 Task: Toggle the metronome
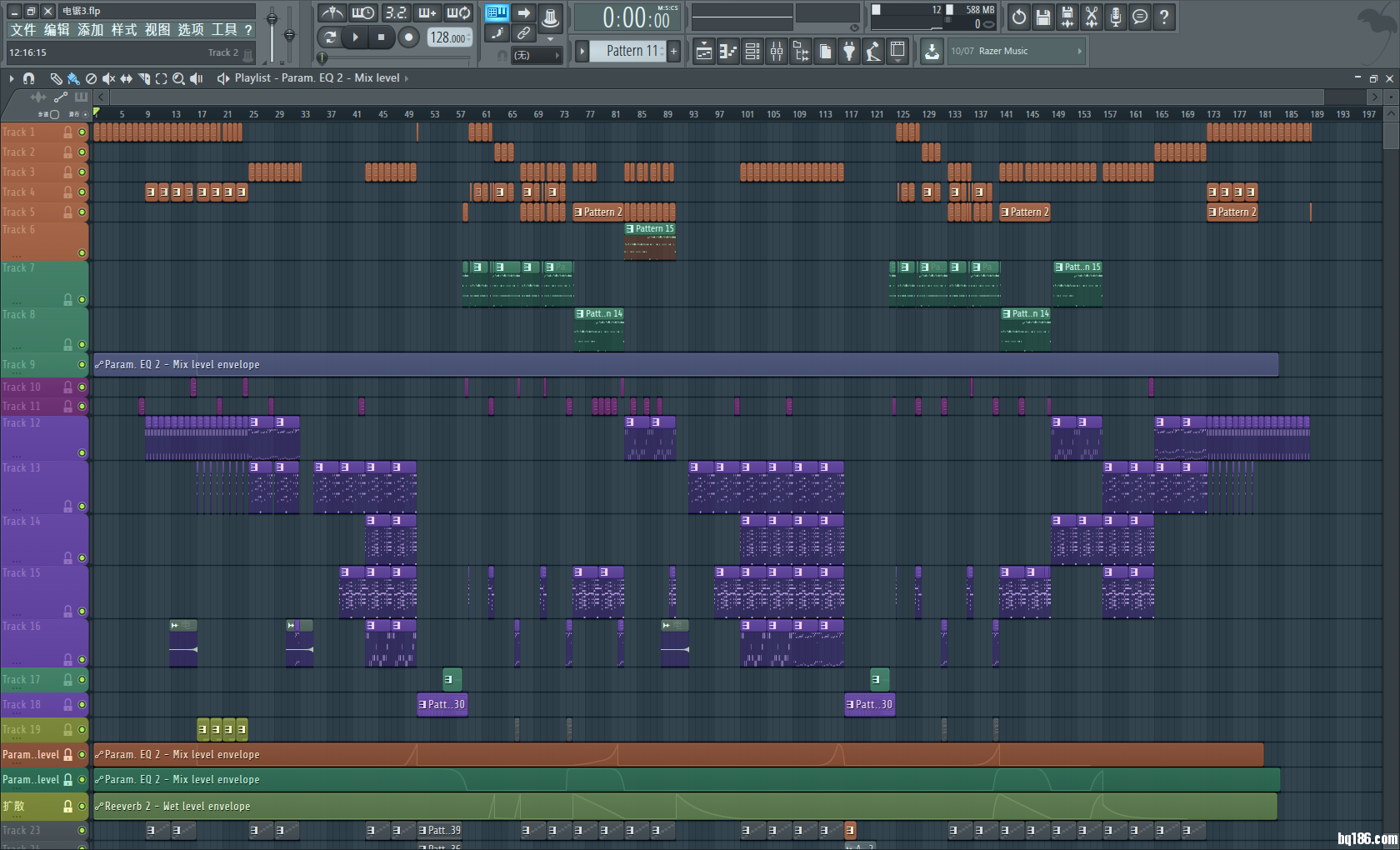(332, 12)
